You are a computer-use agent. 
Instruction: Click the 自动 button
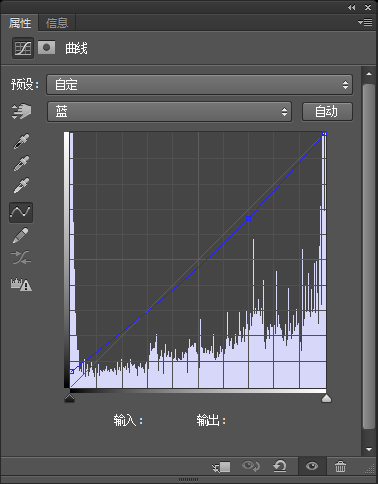pyautogui.click(x=327, y=112)
